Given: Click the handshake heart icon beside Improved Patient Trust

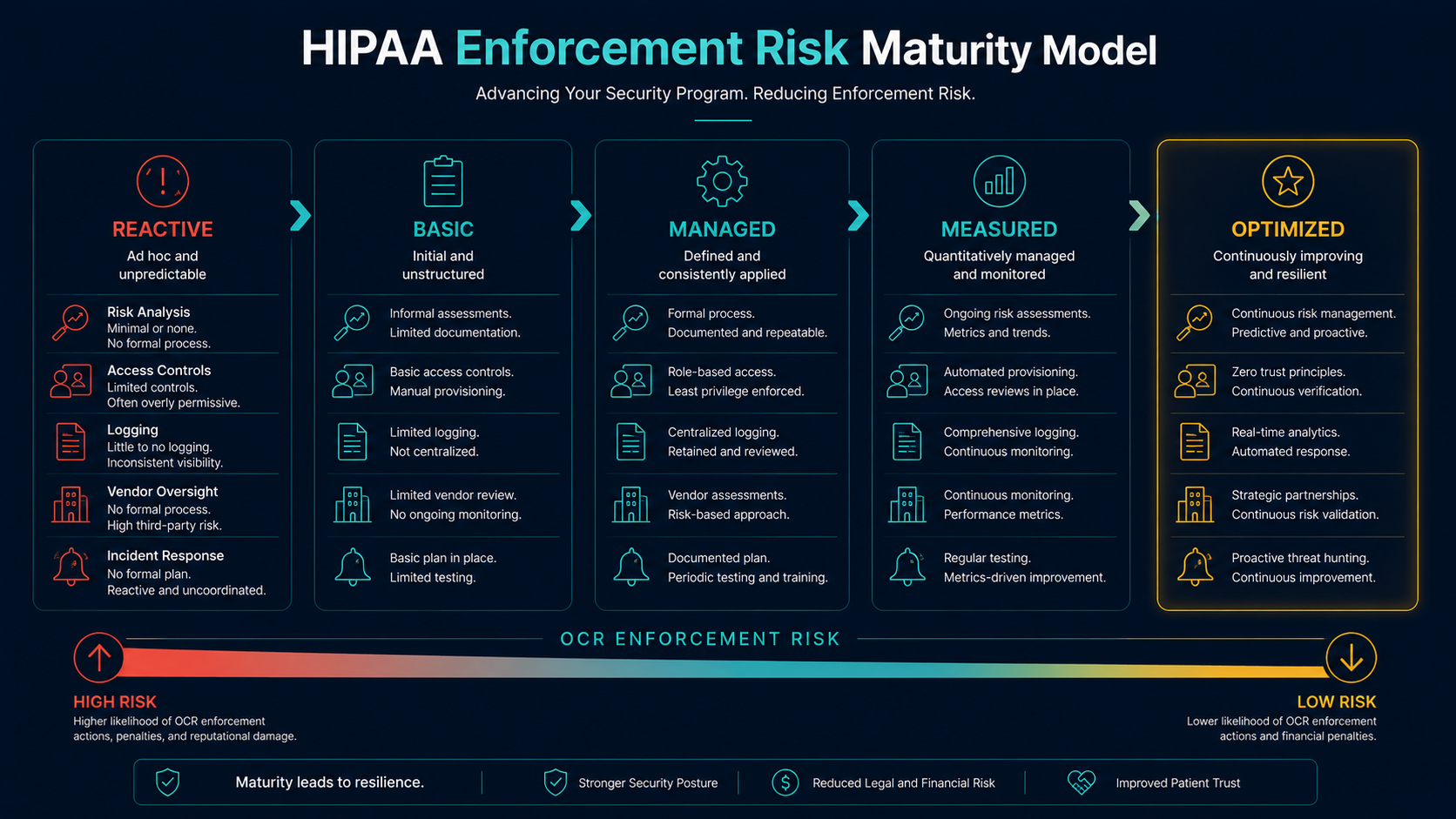Looking at the screenshot, I should (1082, 782).
